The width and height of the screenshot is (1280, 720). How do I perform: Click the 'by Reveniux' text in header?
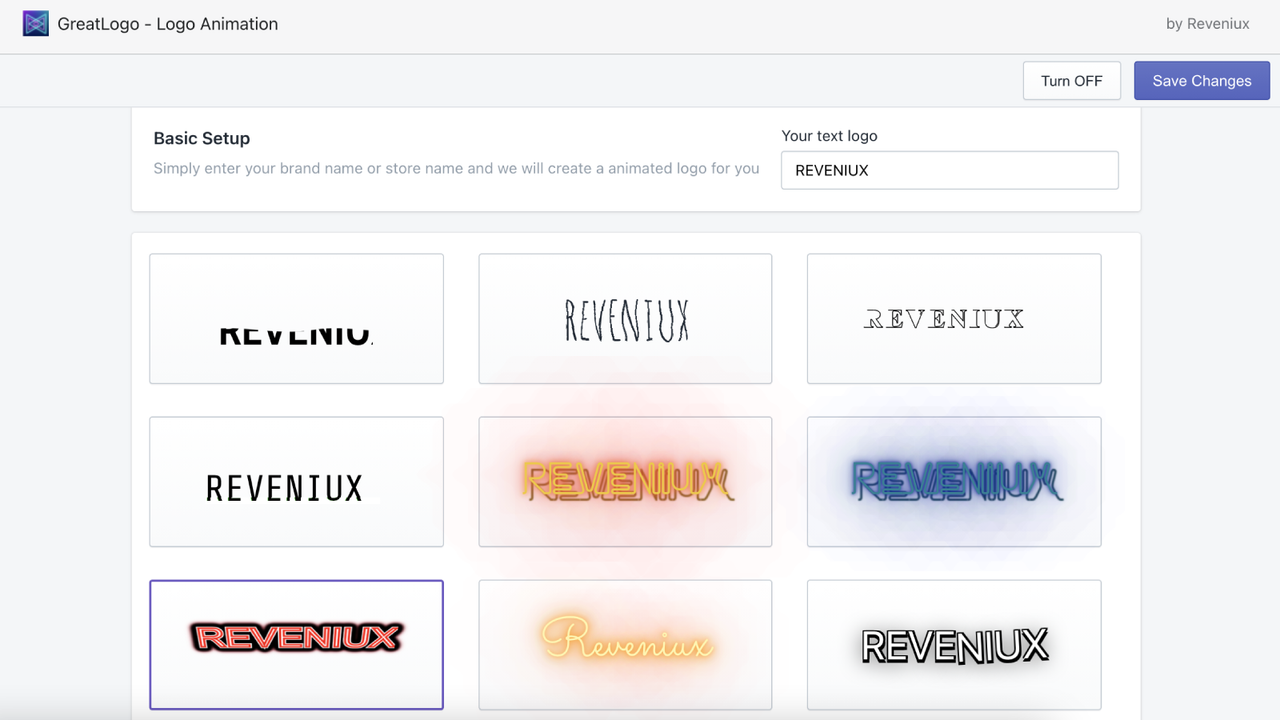(x=1207, y=24)
